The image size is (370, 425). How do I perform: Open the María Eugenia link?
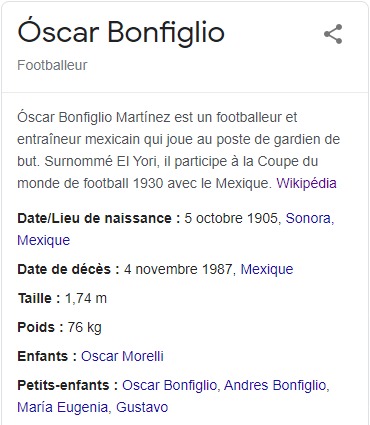tap(62, 407)
